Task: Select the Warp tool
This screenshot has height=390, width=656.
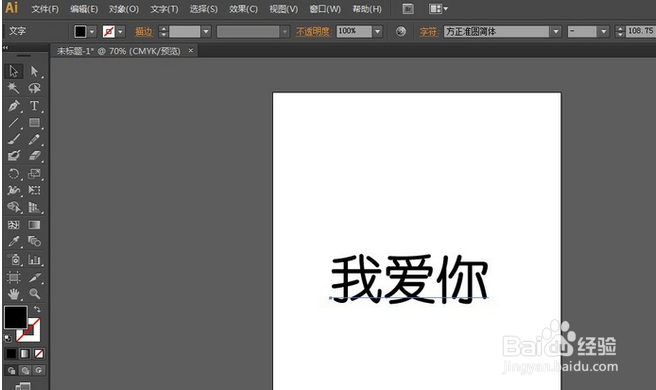Action: [x=13, y=190]
